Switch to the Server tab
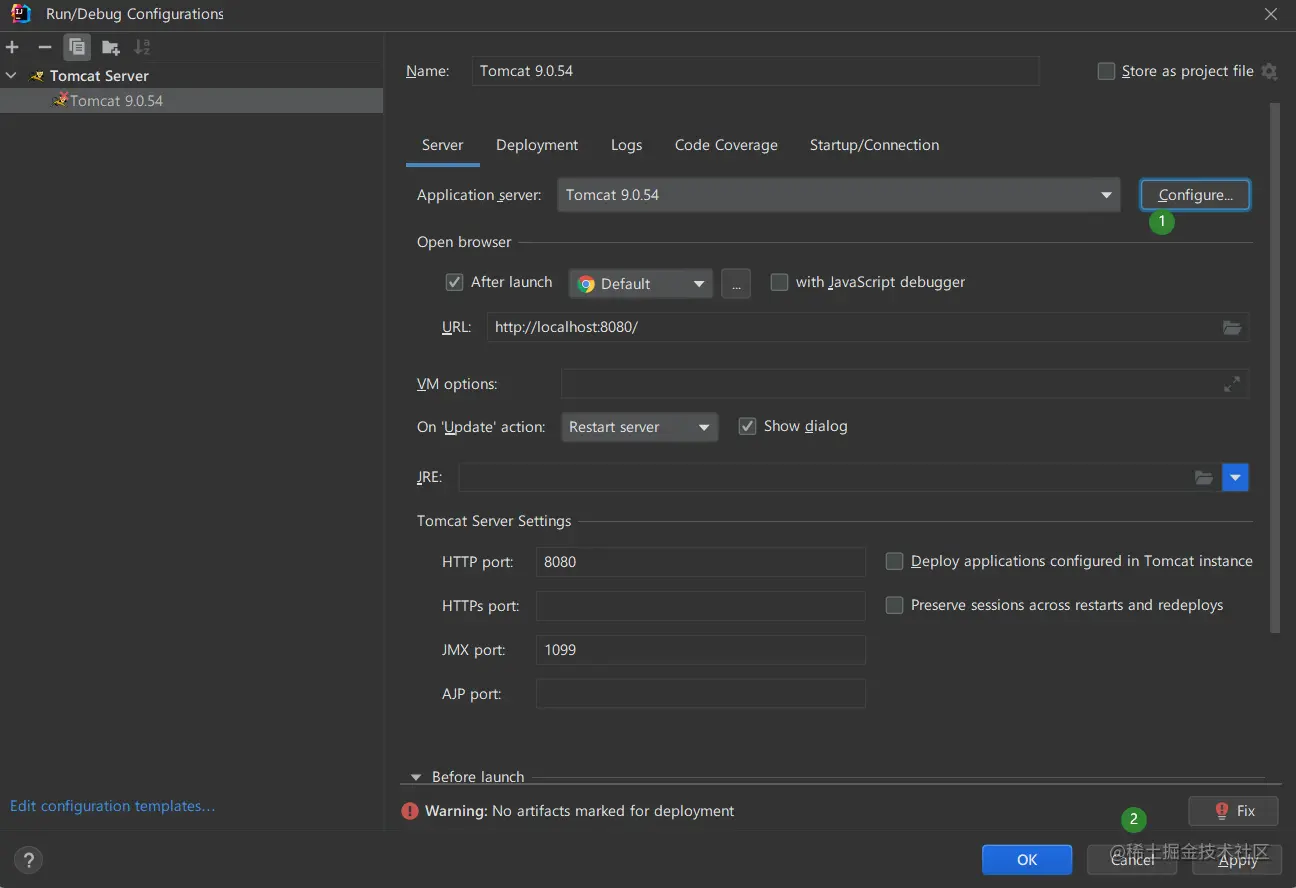This screenshot has height=888, width=1296. (x=442, y=145)
